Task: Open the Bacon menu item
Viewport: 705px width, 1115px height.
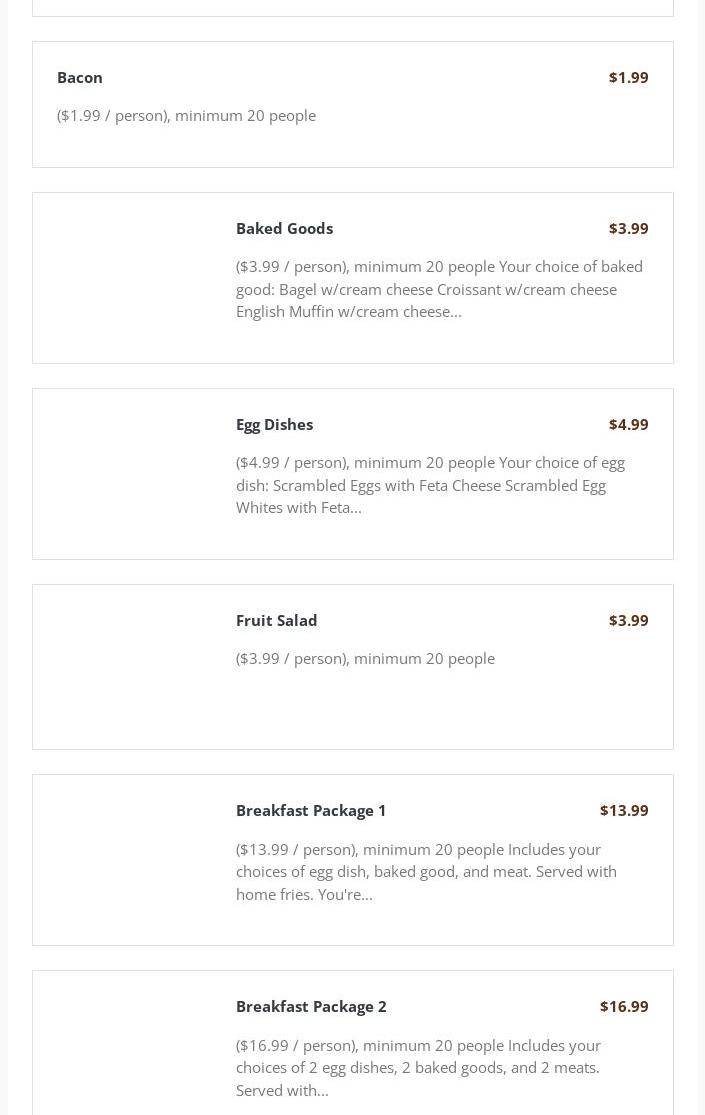Action: [x=80, y=77]
